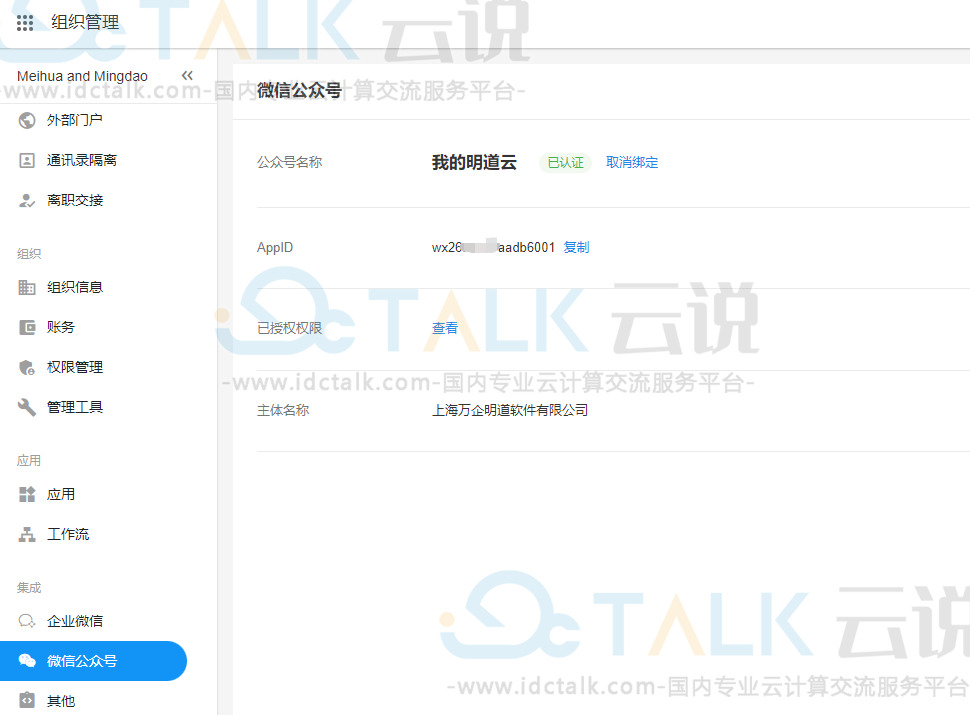Screen dimensions: 970x715
Task: Click the 集成 section header
Action: (x=29, y=588)
